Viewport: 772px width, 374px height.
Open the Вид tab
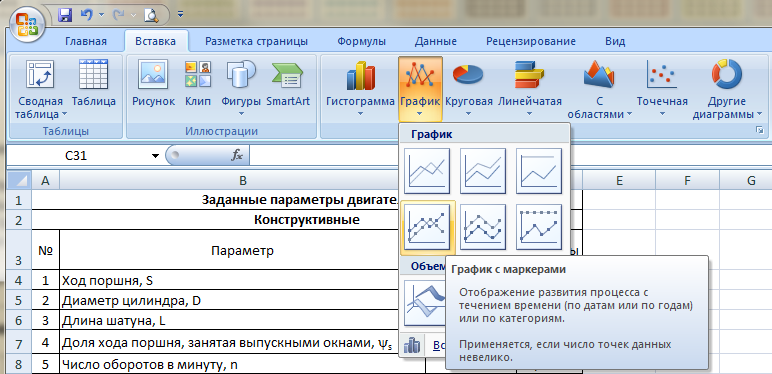coord(615,41)
